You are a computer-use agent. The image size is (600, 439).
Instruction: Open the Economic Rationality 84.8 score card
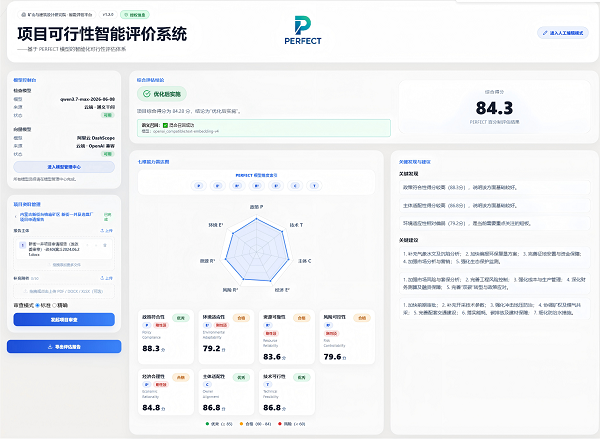(x=166, y=392)
